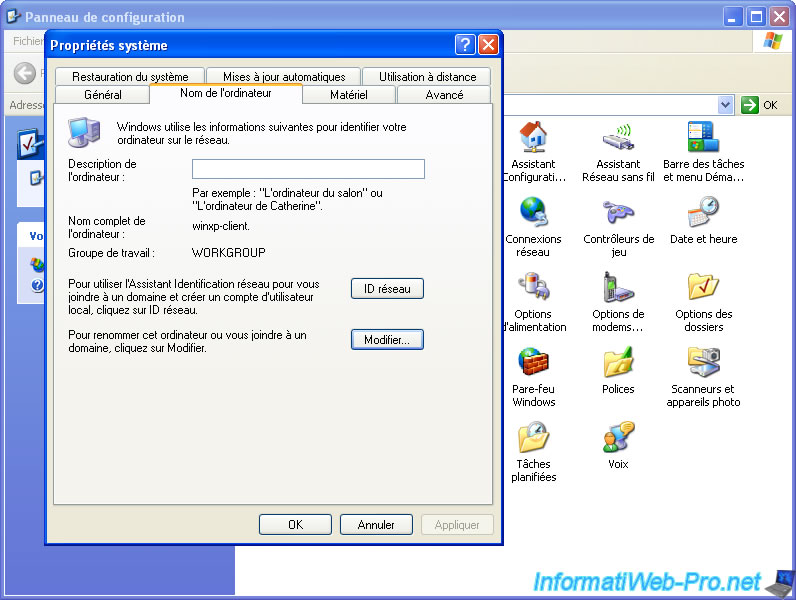Screen dimensions: 796x600
Task: Open Assistant Configuration réseau icon
Action: tap(533, 137)
